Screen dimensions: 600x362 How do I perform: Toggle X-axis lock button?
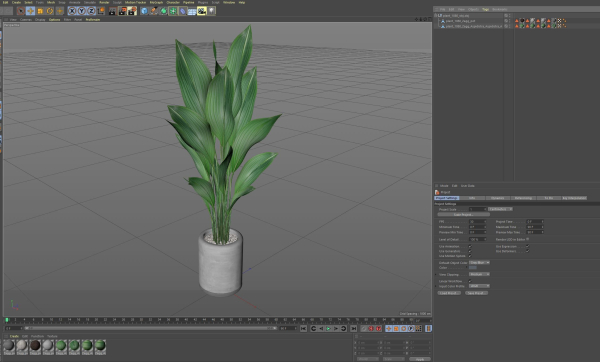pos(72,11)
